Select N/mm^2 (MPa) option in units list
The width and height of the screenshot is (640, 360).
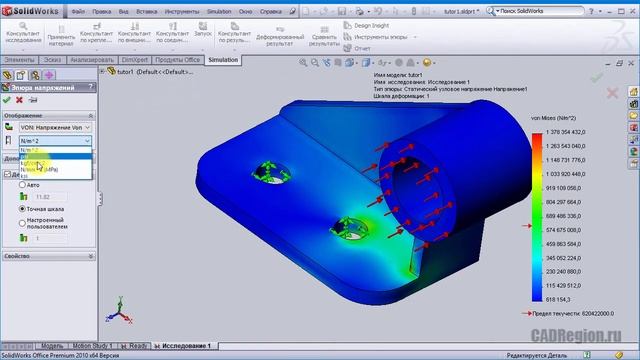click(56, 169)
